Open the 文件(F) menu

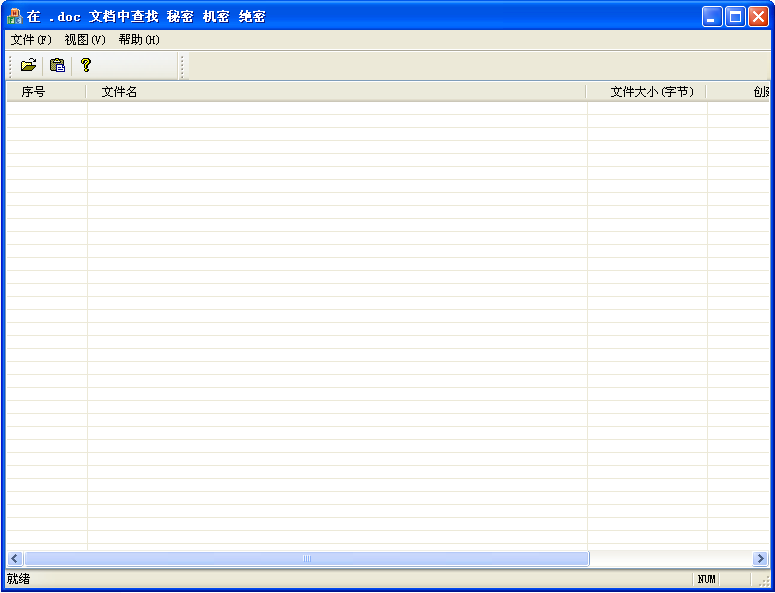(31, 40)
